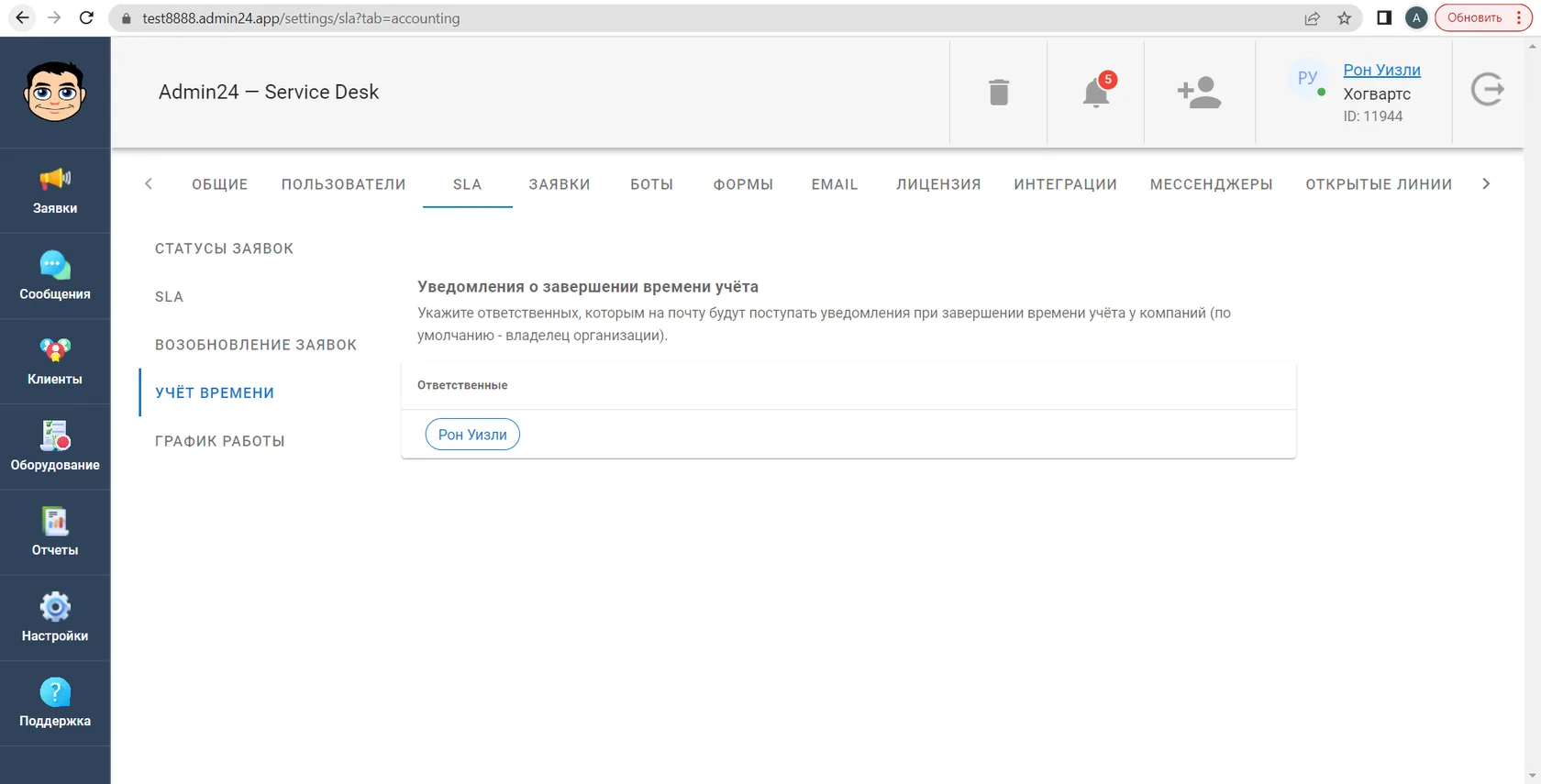This screenshot has height=784, width=1541.
Task: Click the page vertical scrollbar
Action: (x=1532, y=410)
